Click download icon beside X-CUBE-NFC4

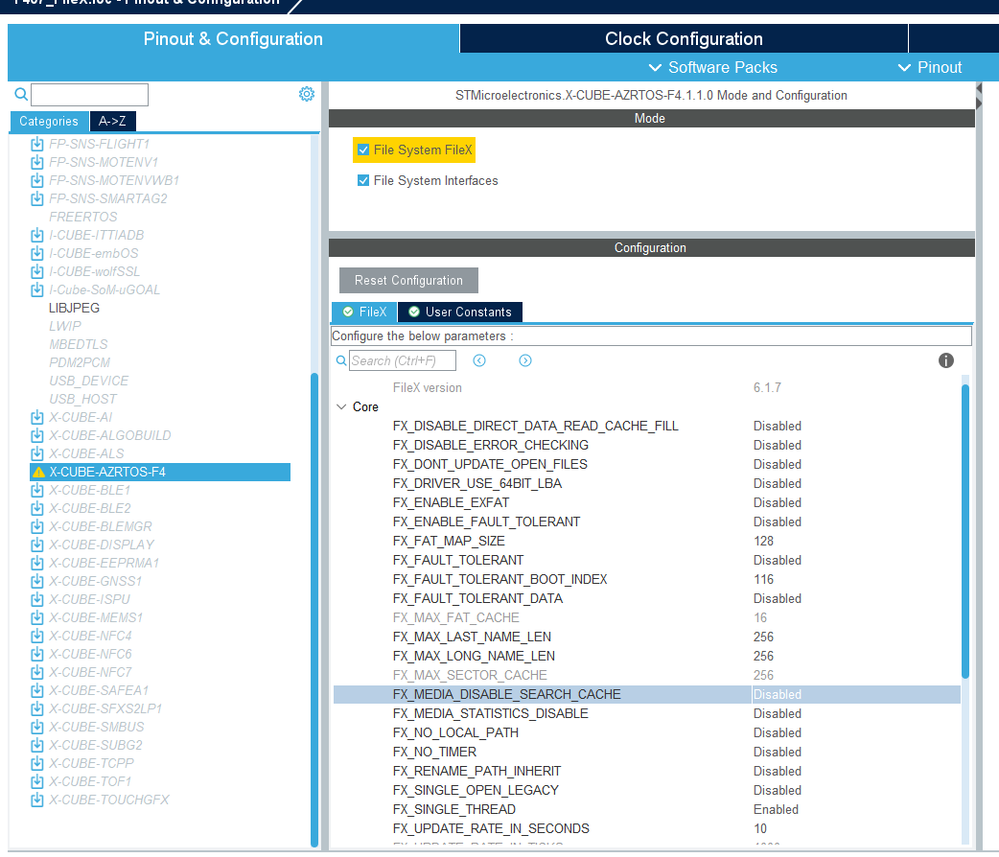pos(37,636)
